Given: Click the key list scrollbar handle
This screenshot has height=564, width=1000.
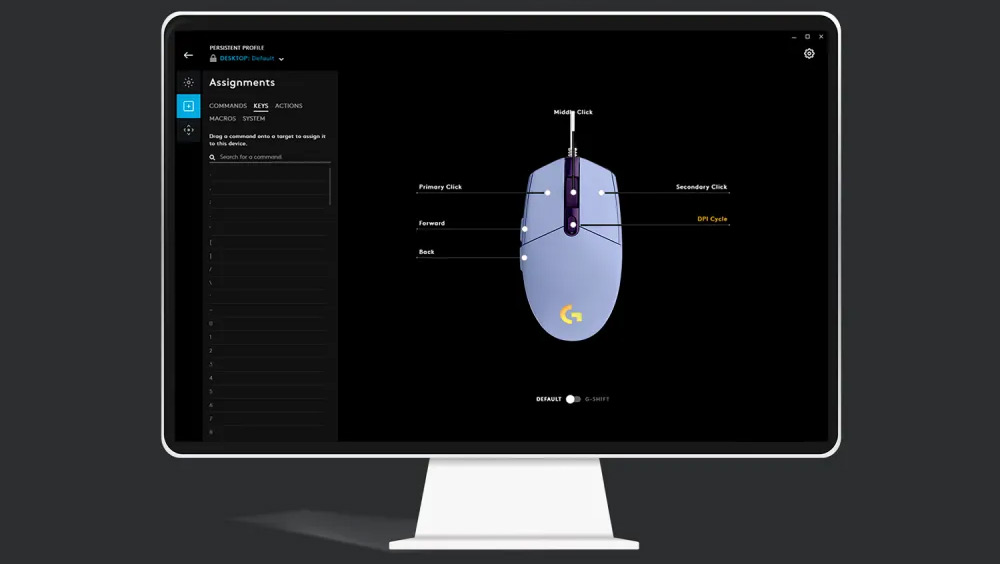Looking at the screenshot, I should (x=330, y=186).
